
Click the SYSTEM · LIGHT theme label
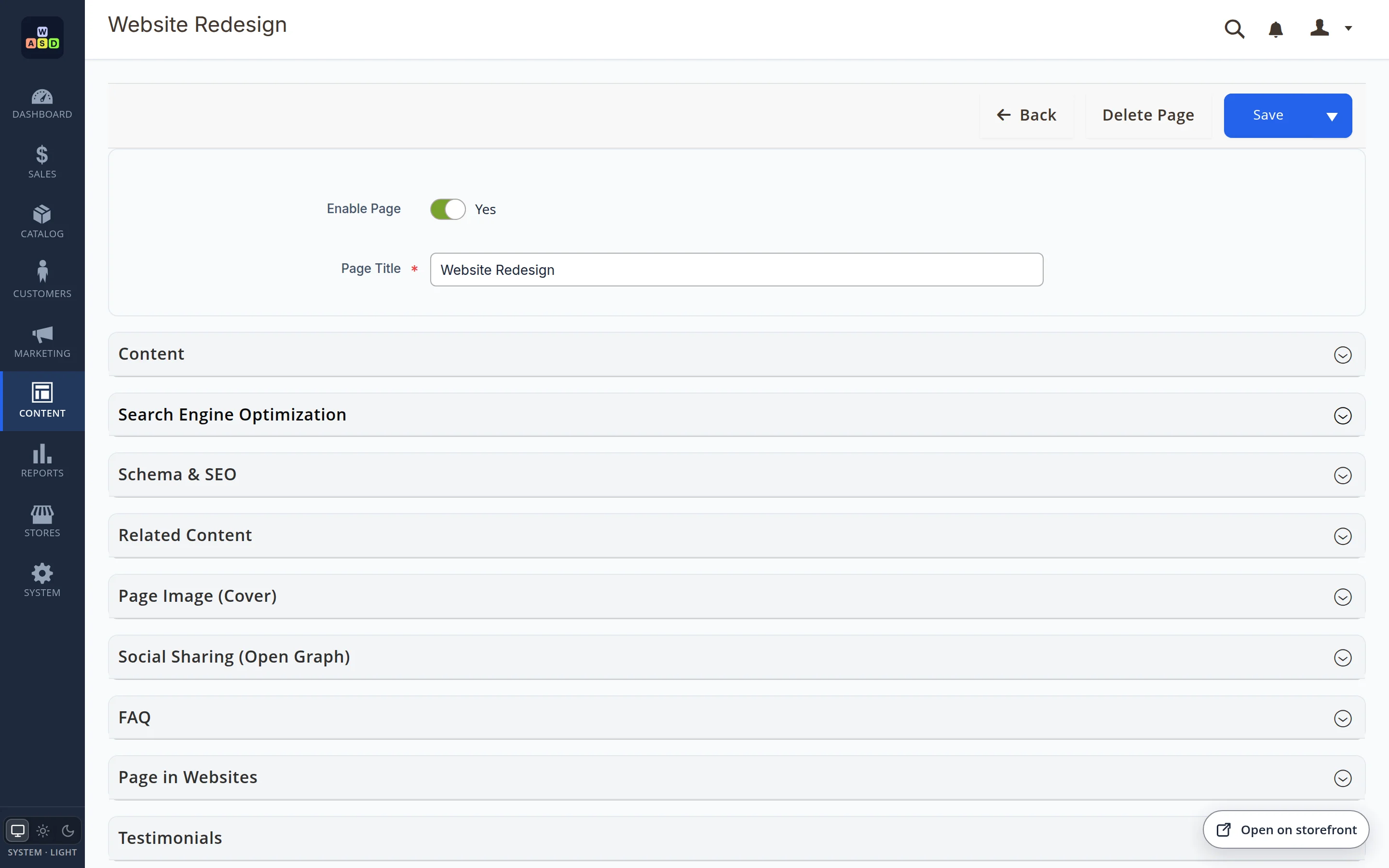[x=42, y=853]
